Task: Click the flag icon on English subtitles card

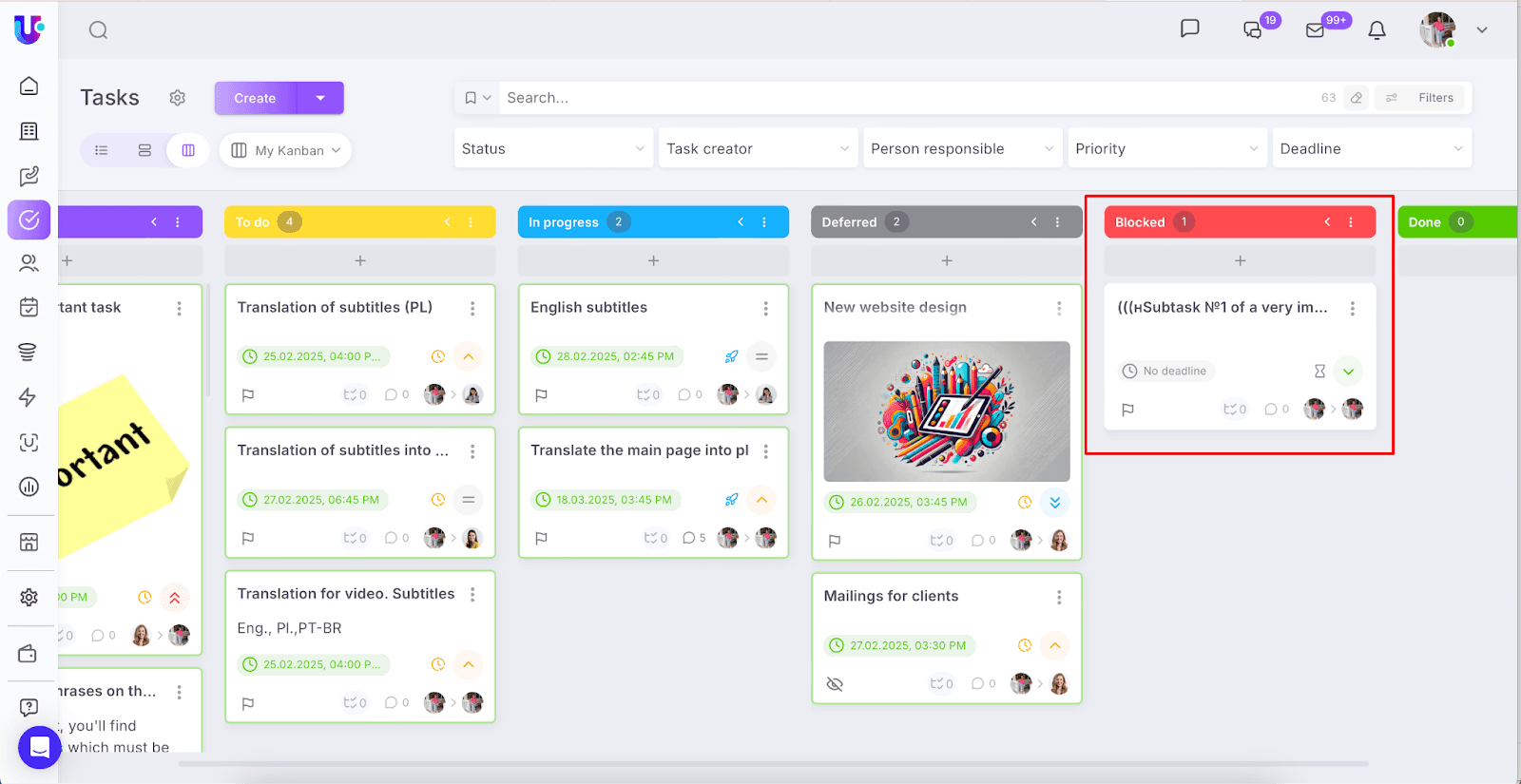Action: click(541, 395)
